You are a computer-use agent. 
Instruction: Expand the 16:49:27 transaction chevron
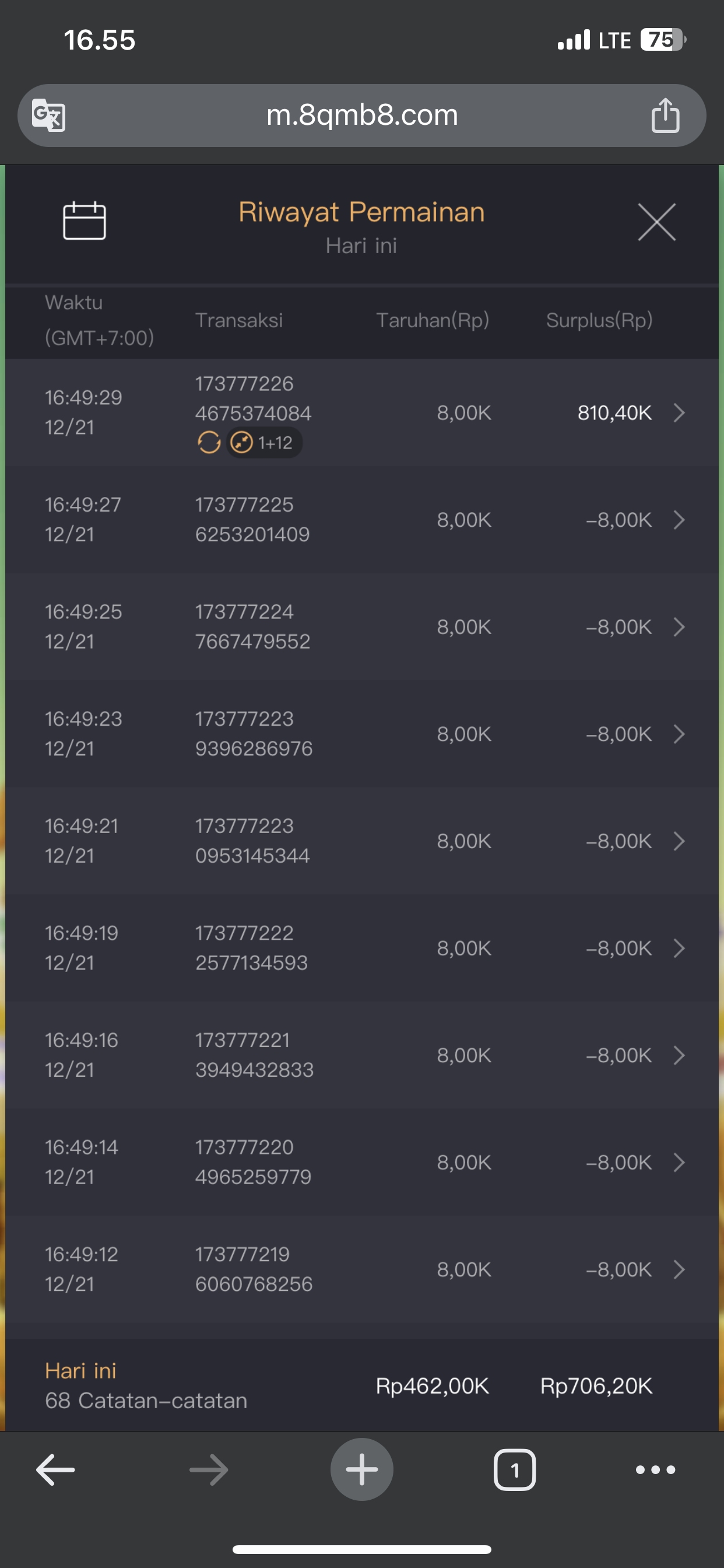tap(679, 520)
